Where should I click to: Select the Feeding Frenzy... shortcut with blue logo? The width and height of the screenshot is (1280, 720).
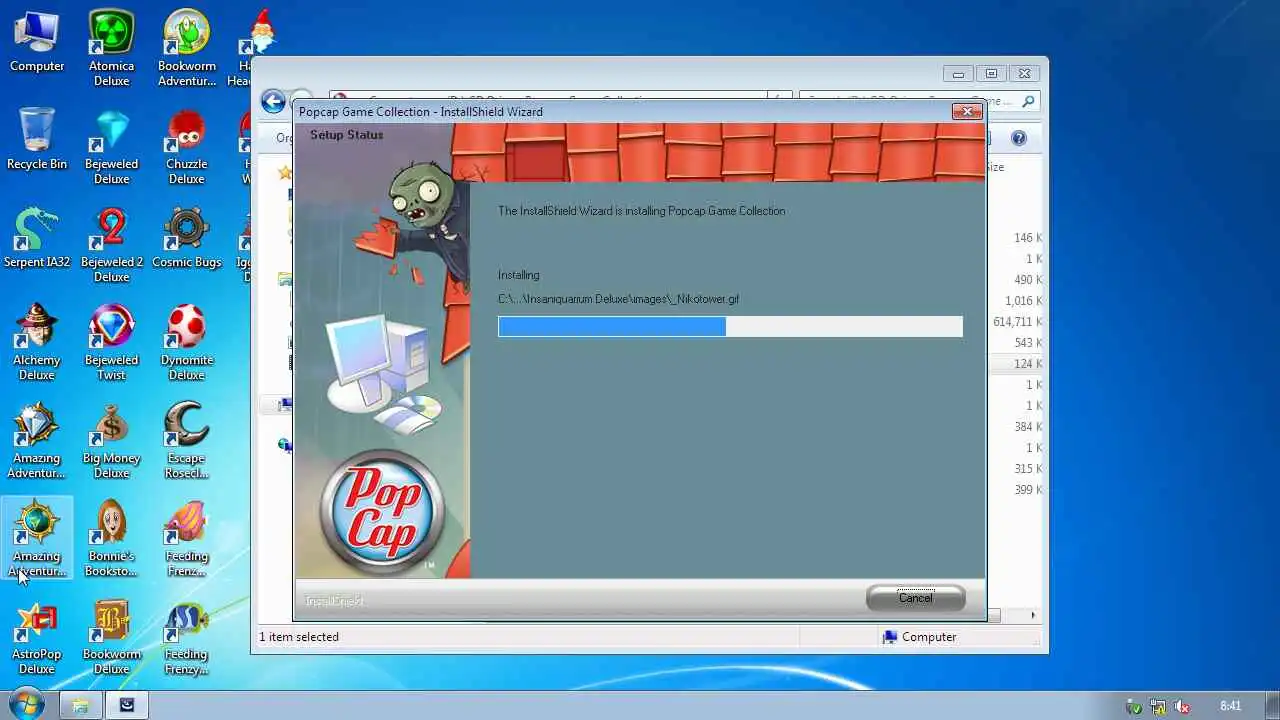(x=187, y=637)
